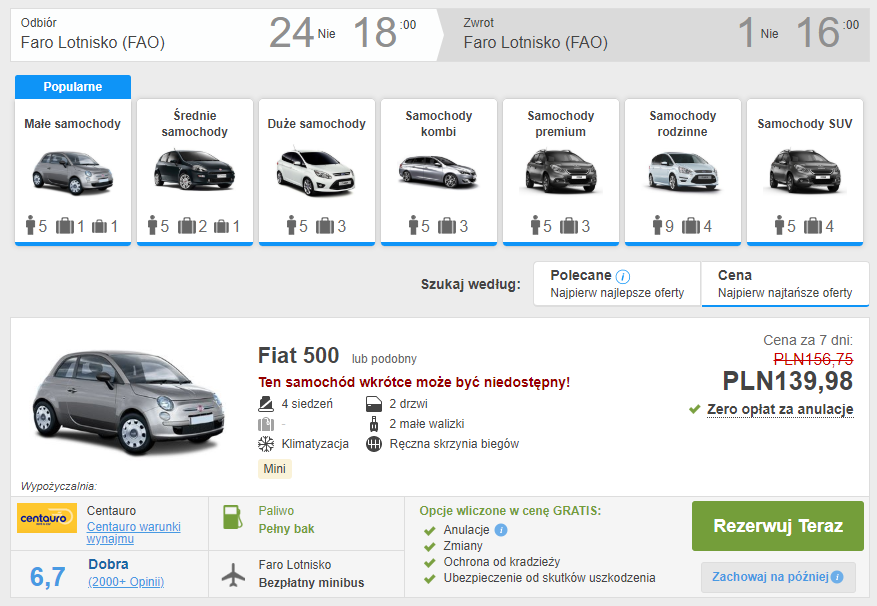Image resolution: width=877 pixels, height=606 pixels.
Task: Open the Zachowaj na później info icon
Action: (837, 577)
